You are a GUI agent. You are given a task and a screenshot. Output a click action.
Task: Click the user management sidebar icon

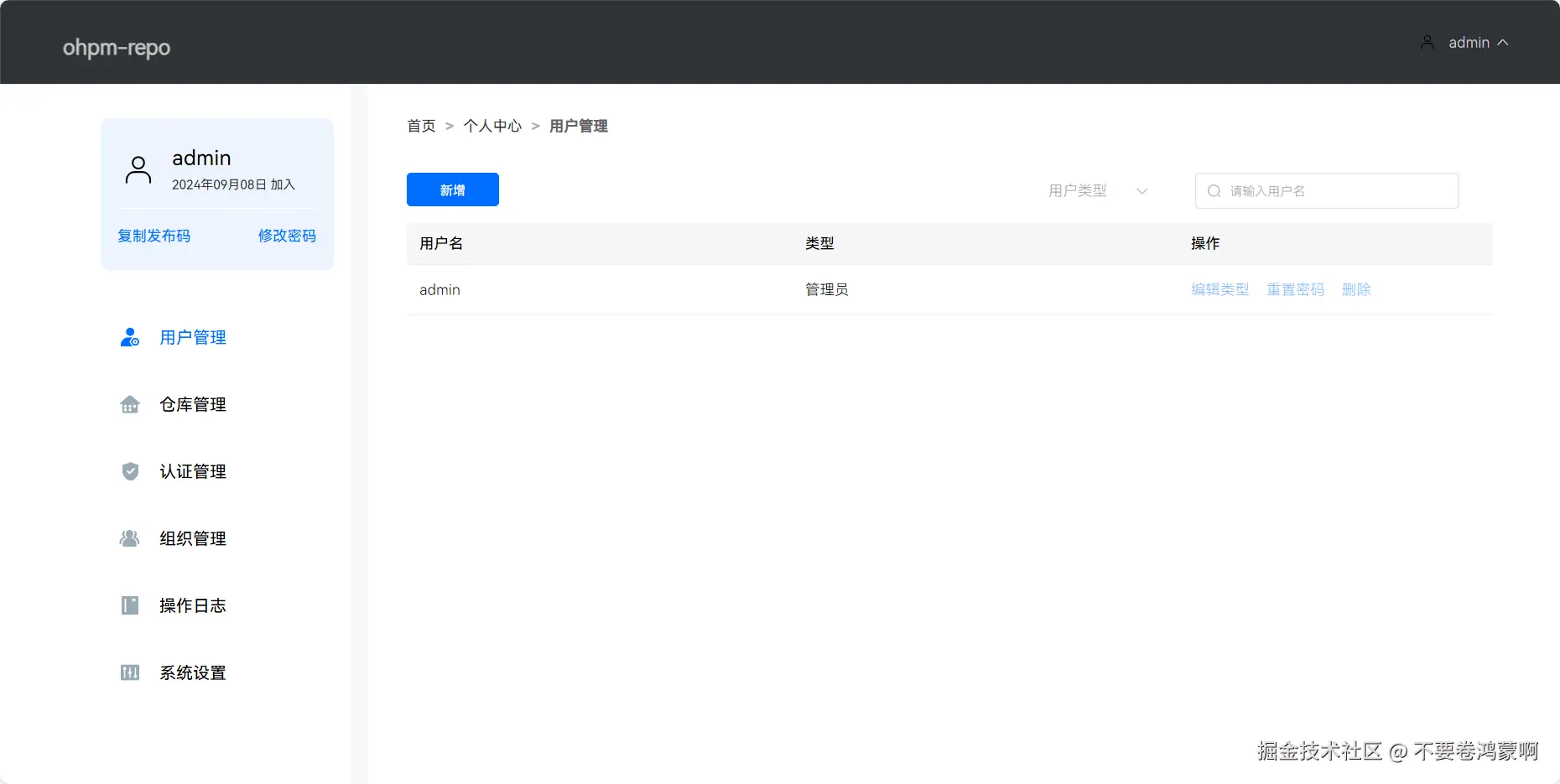(x=130, y=337)
